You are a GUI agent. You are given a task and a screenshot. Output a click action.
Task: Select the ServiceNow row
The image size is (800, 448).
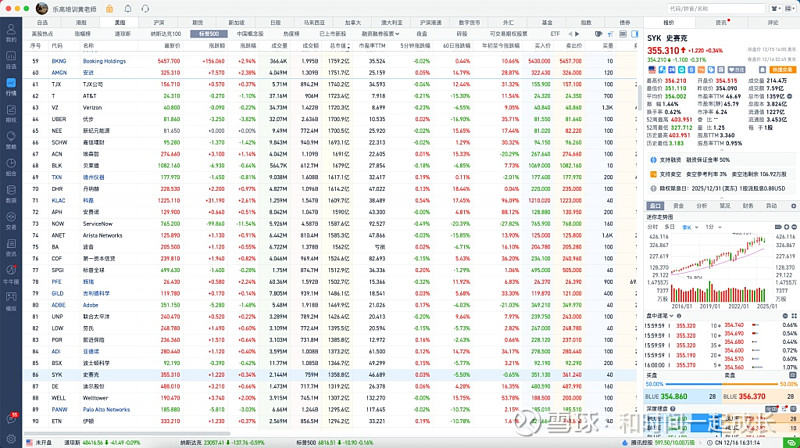coord(331,223)
